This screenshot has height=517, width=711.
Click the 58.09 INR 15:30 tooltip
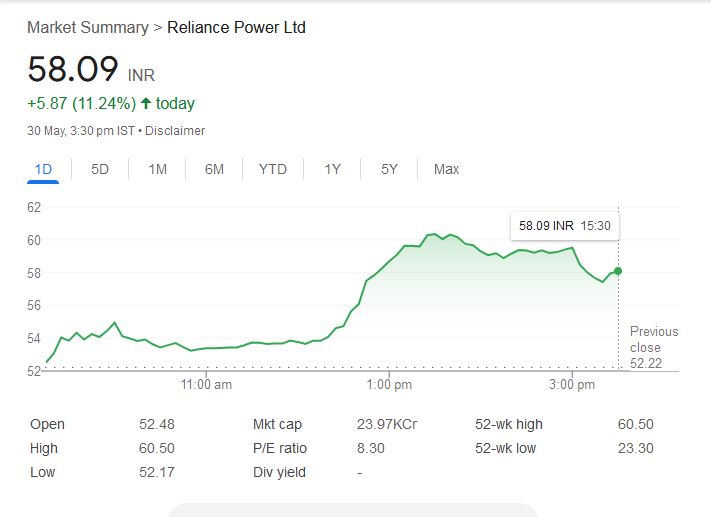[564, 226]
